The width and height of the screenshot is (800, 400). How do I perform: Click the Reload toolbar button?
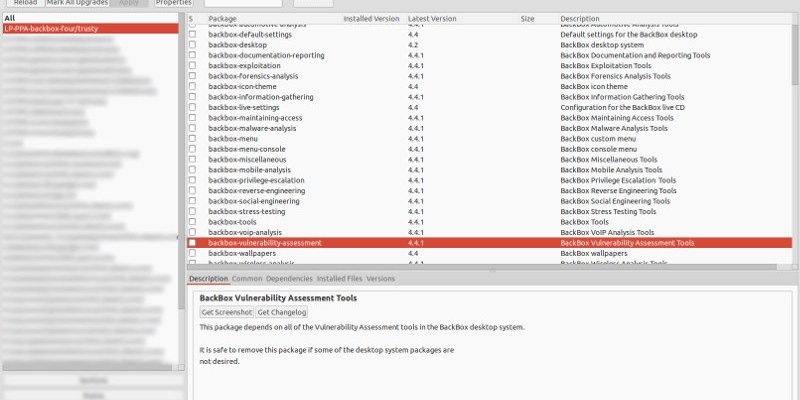(x=25, y=3)
